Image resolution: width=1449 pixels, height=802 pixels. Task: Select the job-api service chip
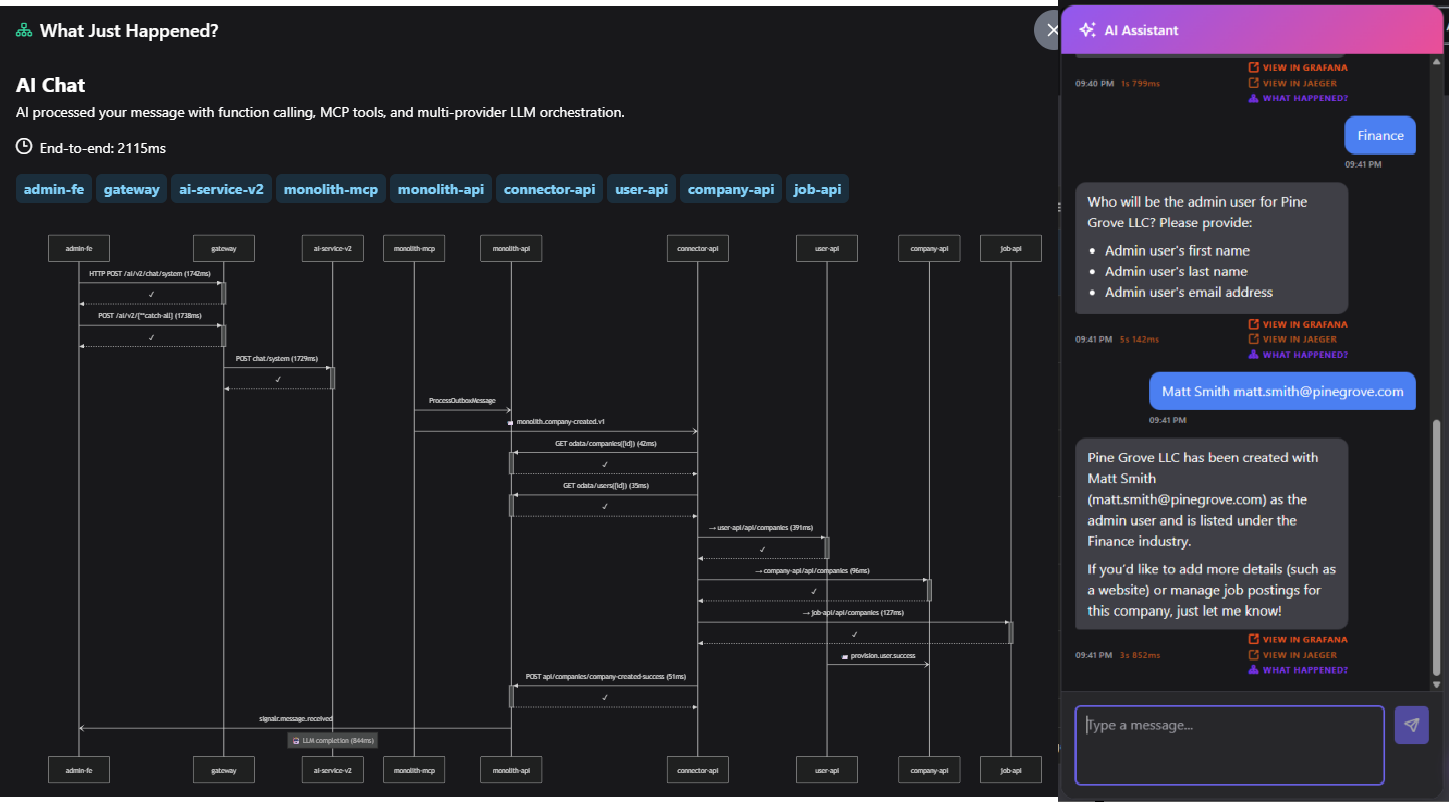click(817, 189)
